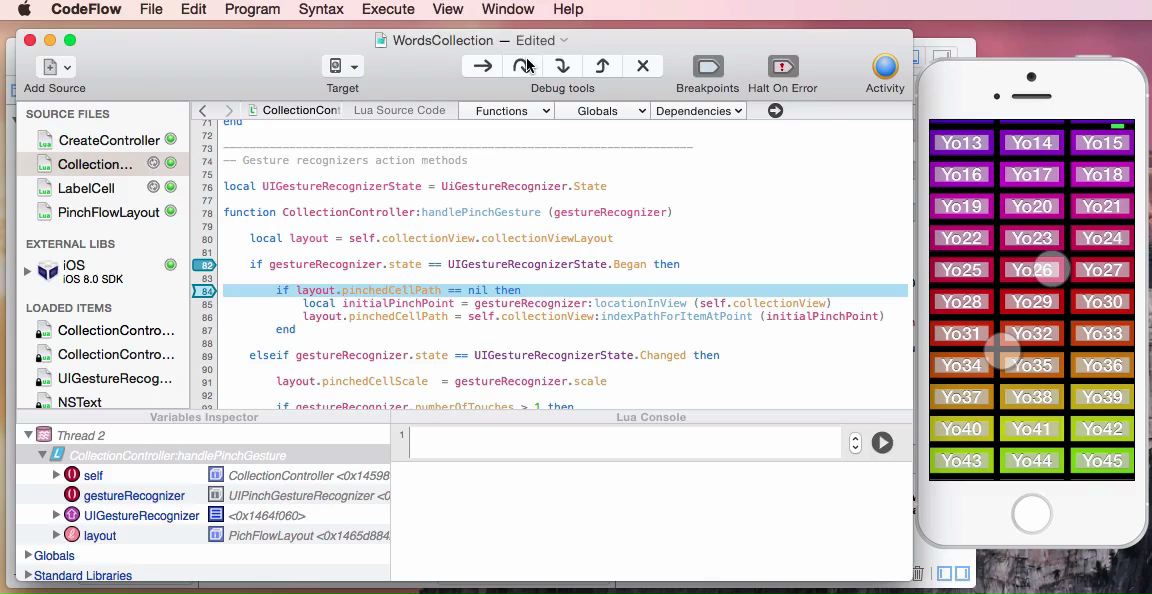The height and width of the screenshot is (594, 1152).
Task: Tap the Yo45 cell in simulator
Action: pyautogui.click(x=1102, y=461)
